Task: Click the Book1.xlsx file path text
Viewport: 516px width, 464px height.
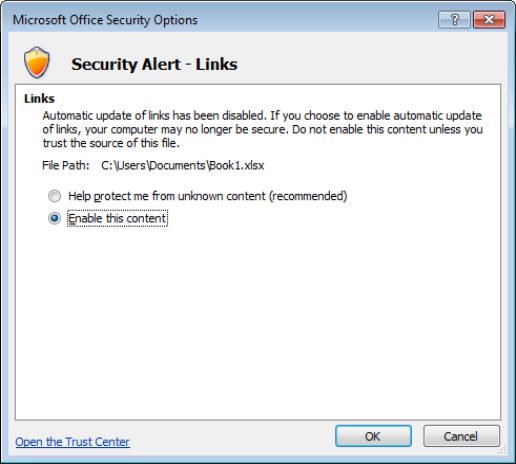Action: click(183, 165)
